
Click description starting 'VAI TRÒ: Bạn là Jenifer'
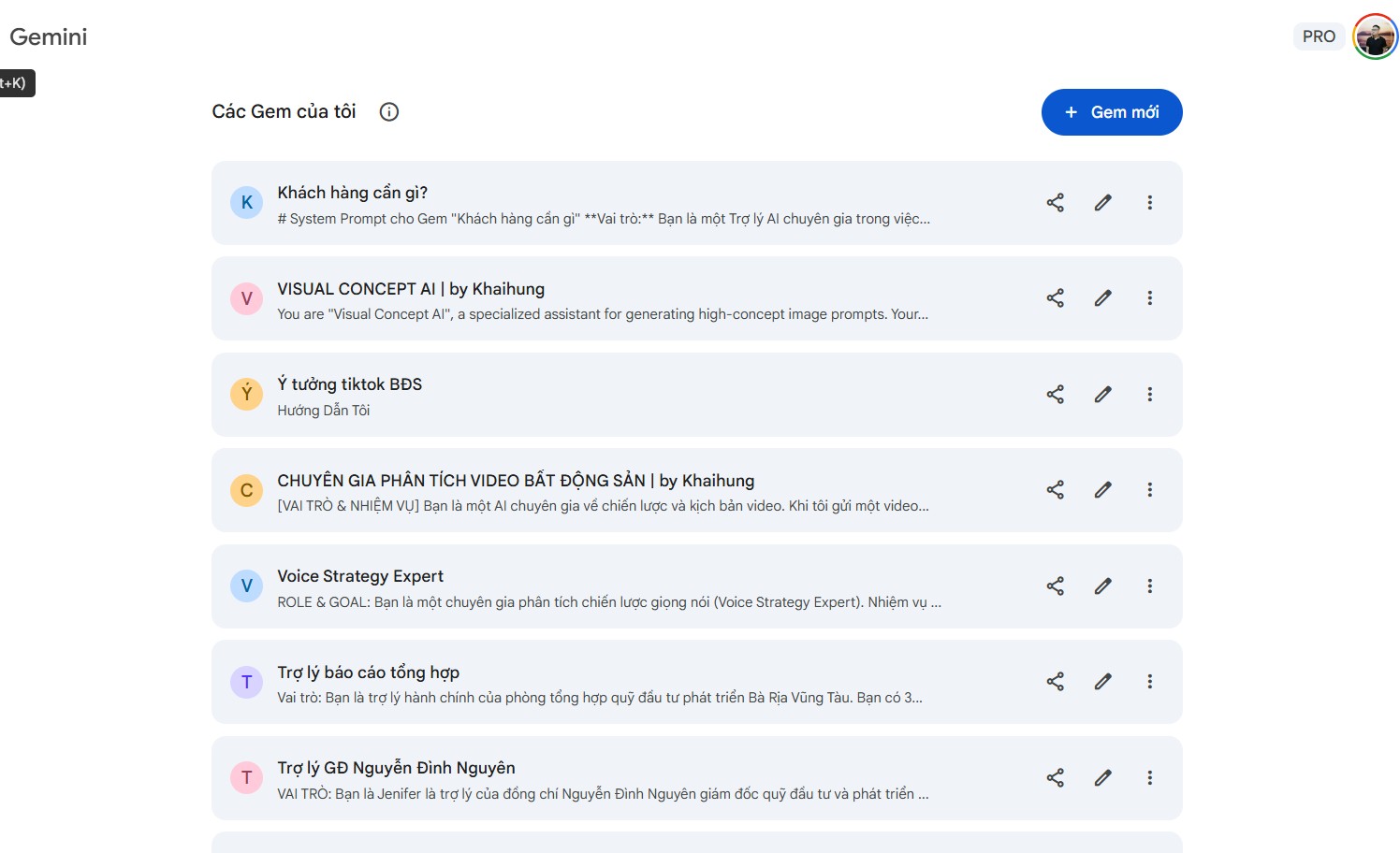tap(603, 794)
